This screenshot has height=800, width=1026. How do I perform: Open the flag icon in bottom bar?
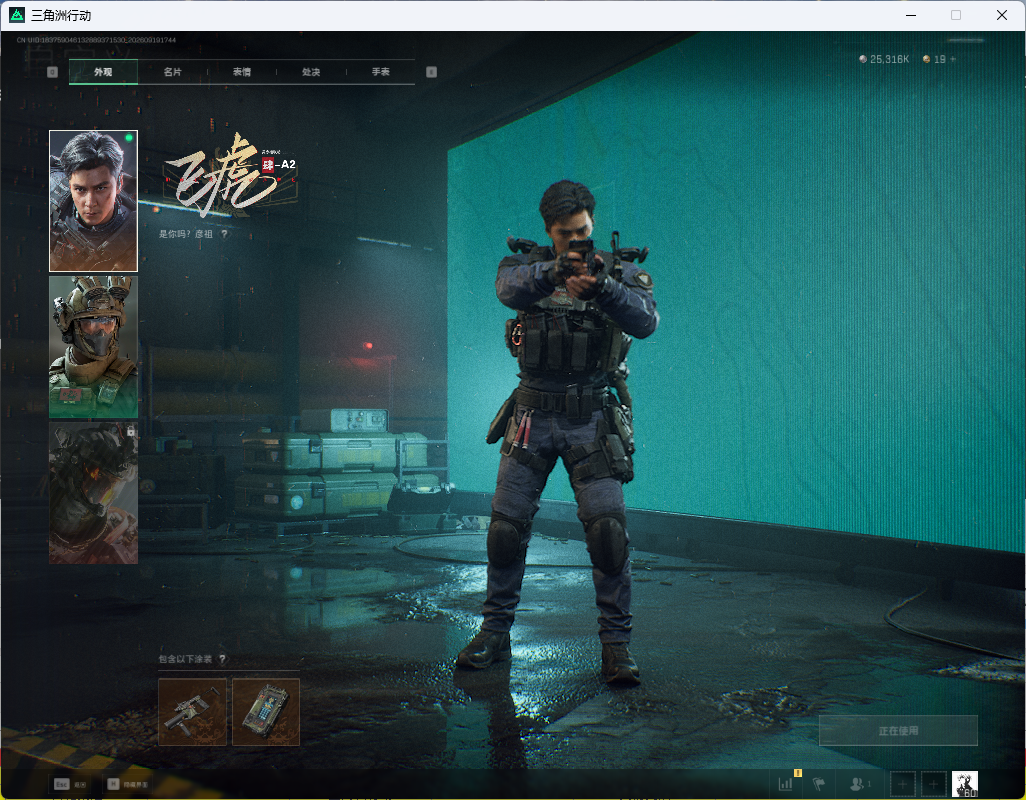click(819, 783)
